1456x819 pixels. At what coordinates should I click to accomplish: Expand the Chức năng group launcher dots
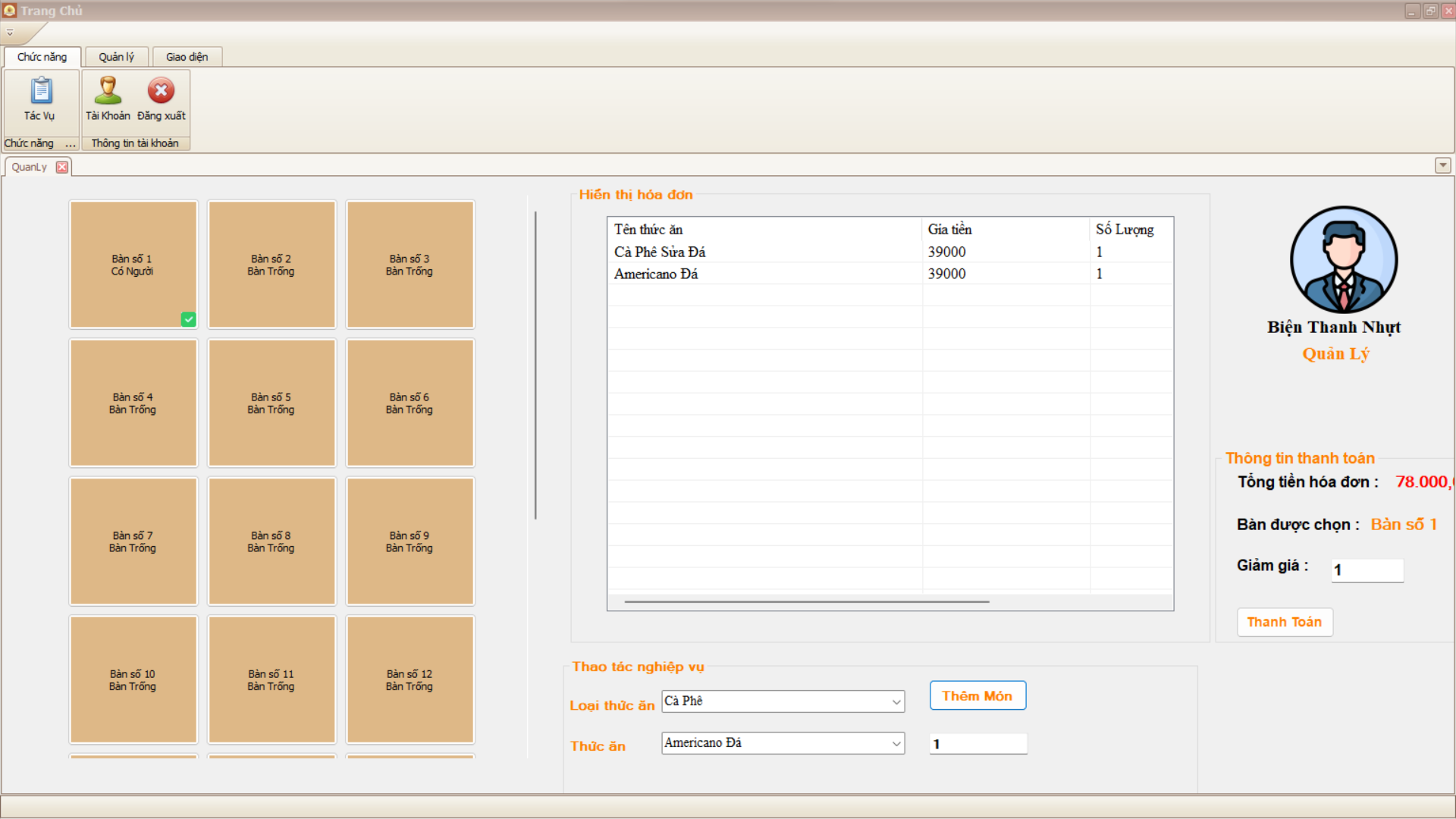71,144
